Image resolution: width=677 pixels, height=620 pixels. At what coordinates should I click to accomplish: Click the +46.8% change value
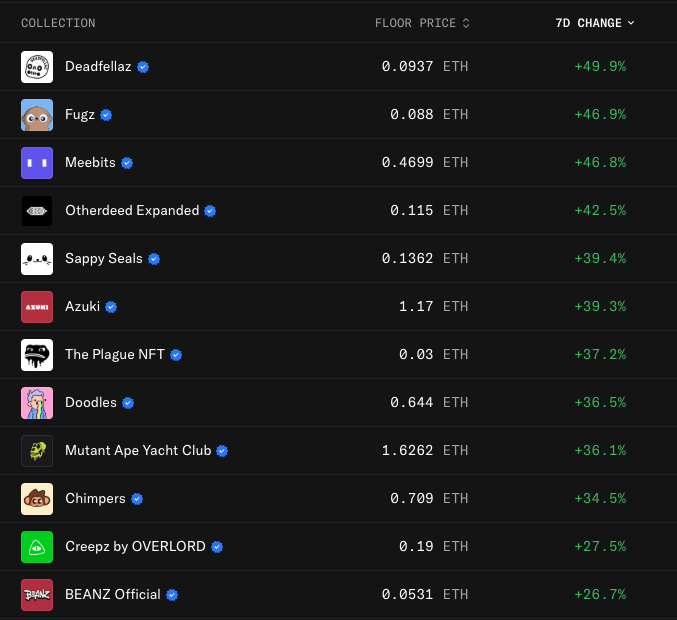(x=600, y=162)
